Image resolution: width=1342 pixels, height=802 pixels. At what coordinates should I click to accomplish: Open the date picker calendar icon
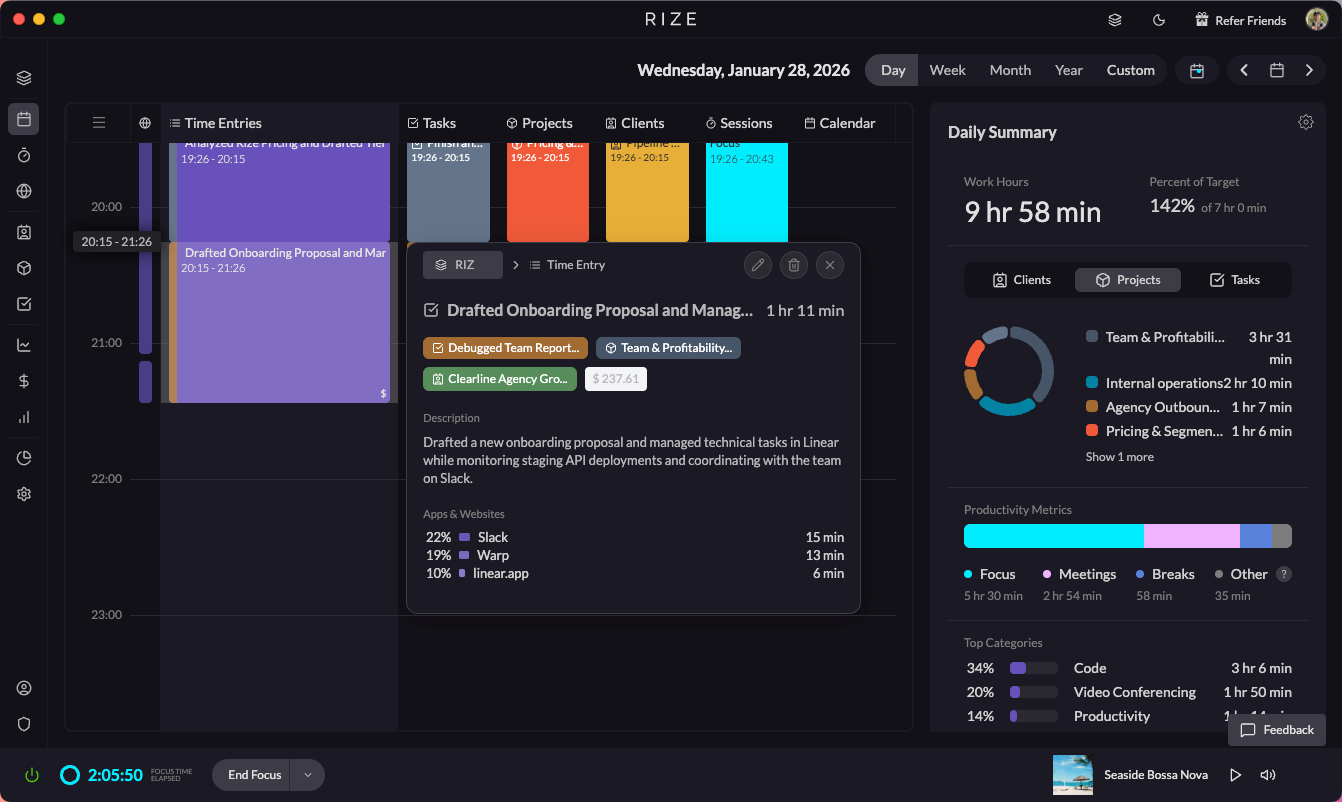(1196, 70)
